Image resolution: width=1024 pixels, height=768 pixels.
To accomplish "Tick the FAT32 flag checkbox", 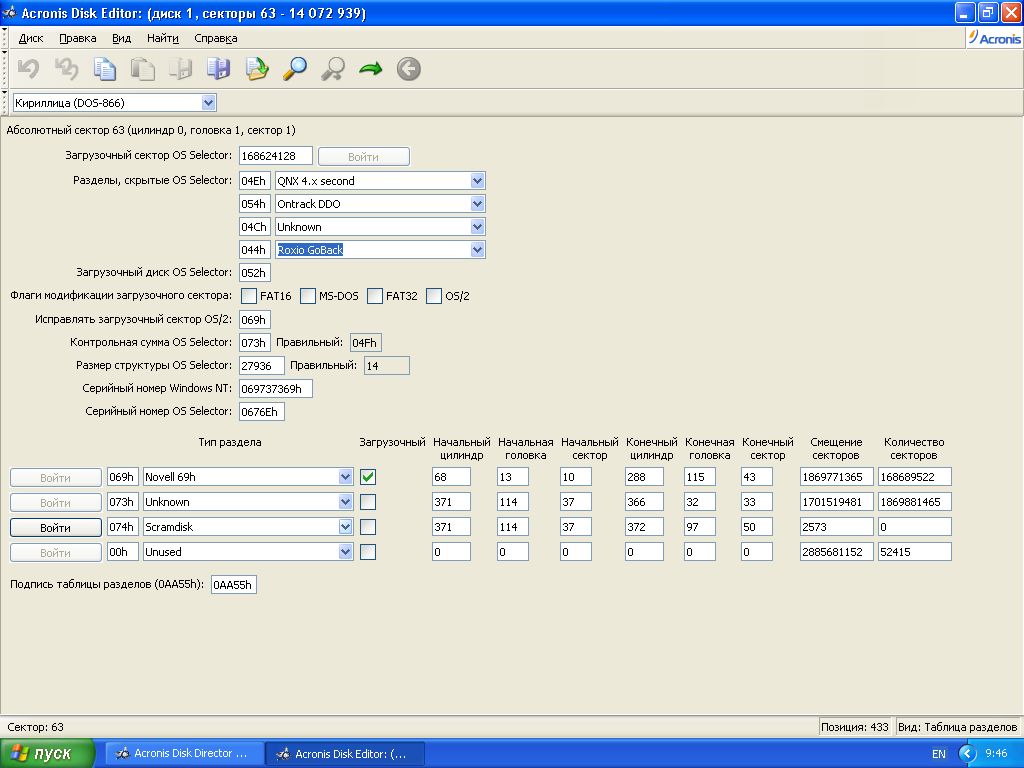I will 375,296.
